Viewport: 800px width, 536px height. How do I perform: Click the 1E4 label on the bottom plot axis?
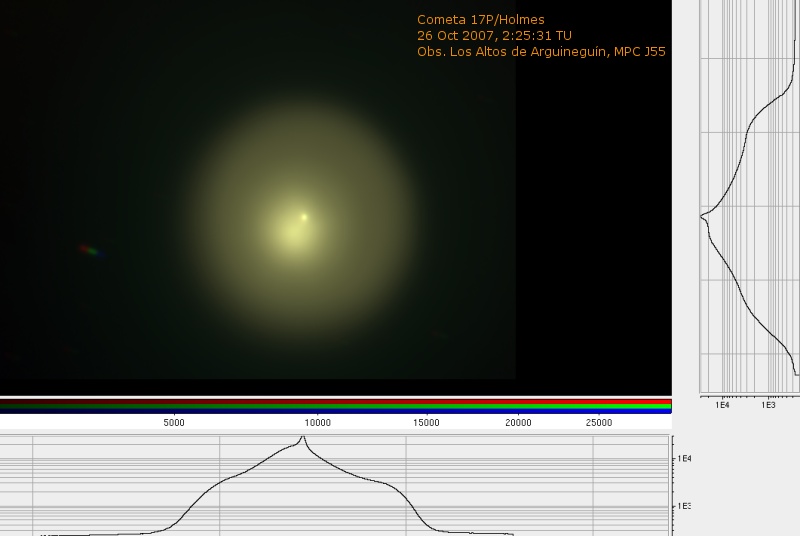click(684, 458)
